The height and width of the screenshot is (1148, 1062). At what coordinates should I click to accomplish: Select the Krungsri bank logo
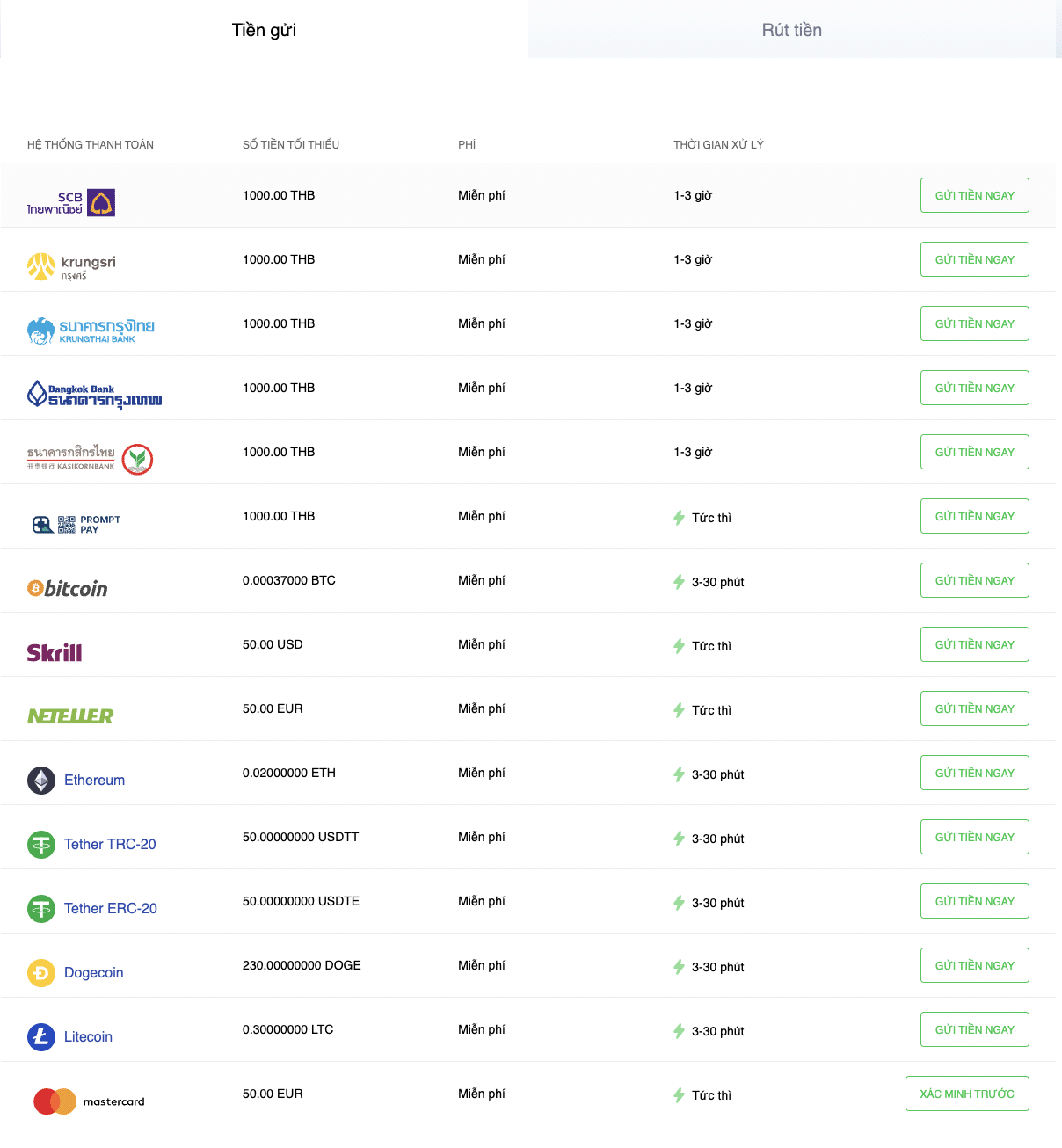[x=71, y=266]
